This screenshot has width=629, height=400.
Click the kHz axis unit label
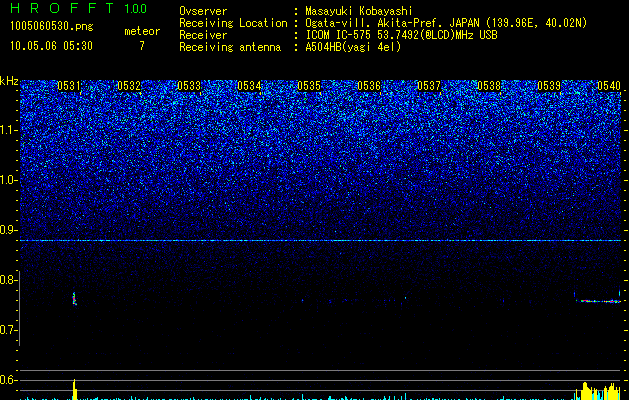(9, 81)
